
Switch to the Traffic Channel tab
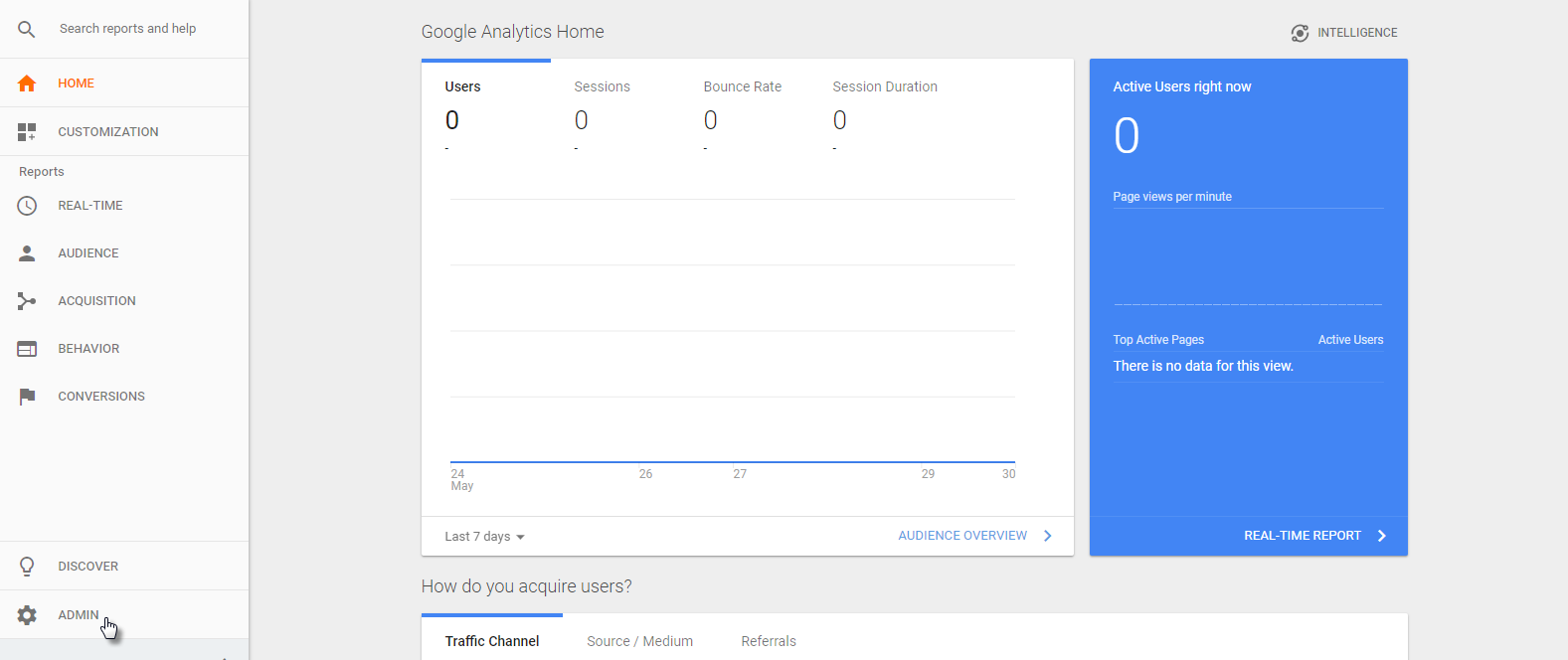point(492,642)
